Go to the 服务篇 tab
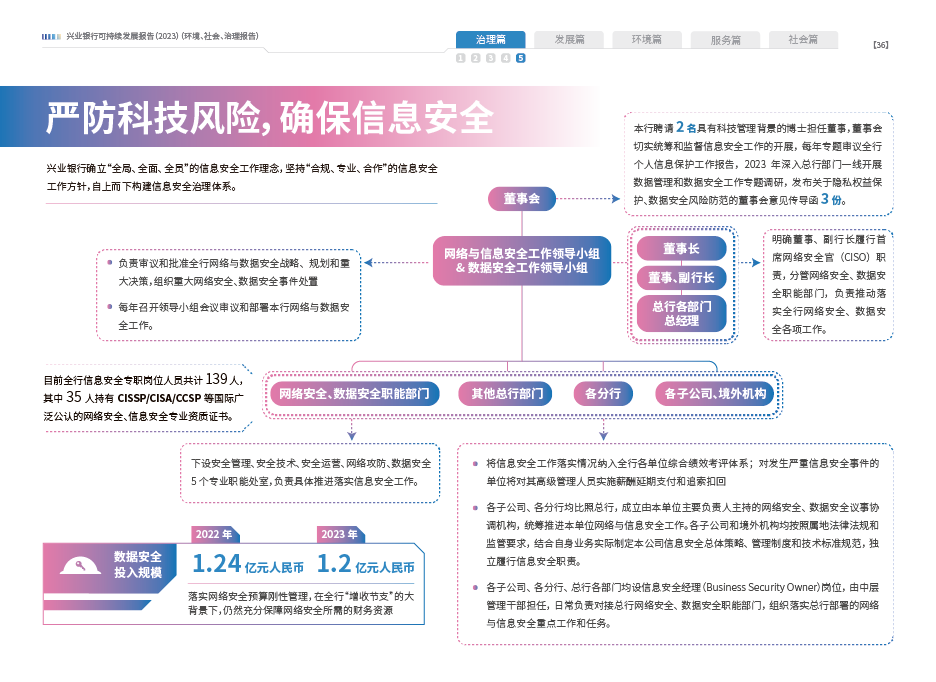936x682 pixels. (725, 40)
